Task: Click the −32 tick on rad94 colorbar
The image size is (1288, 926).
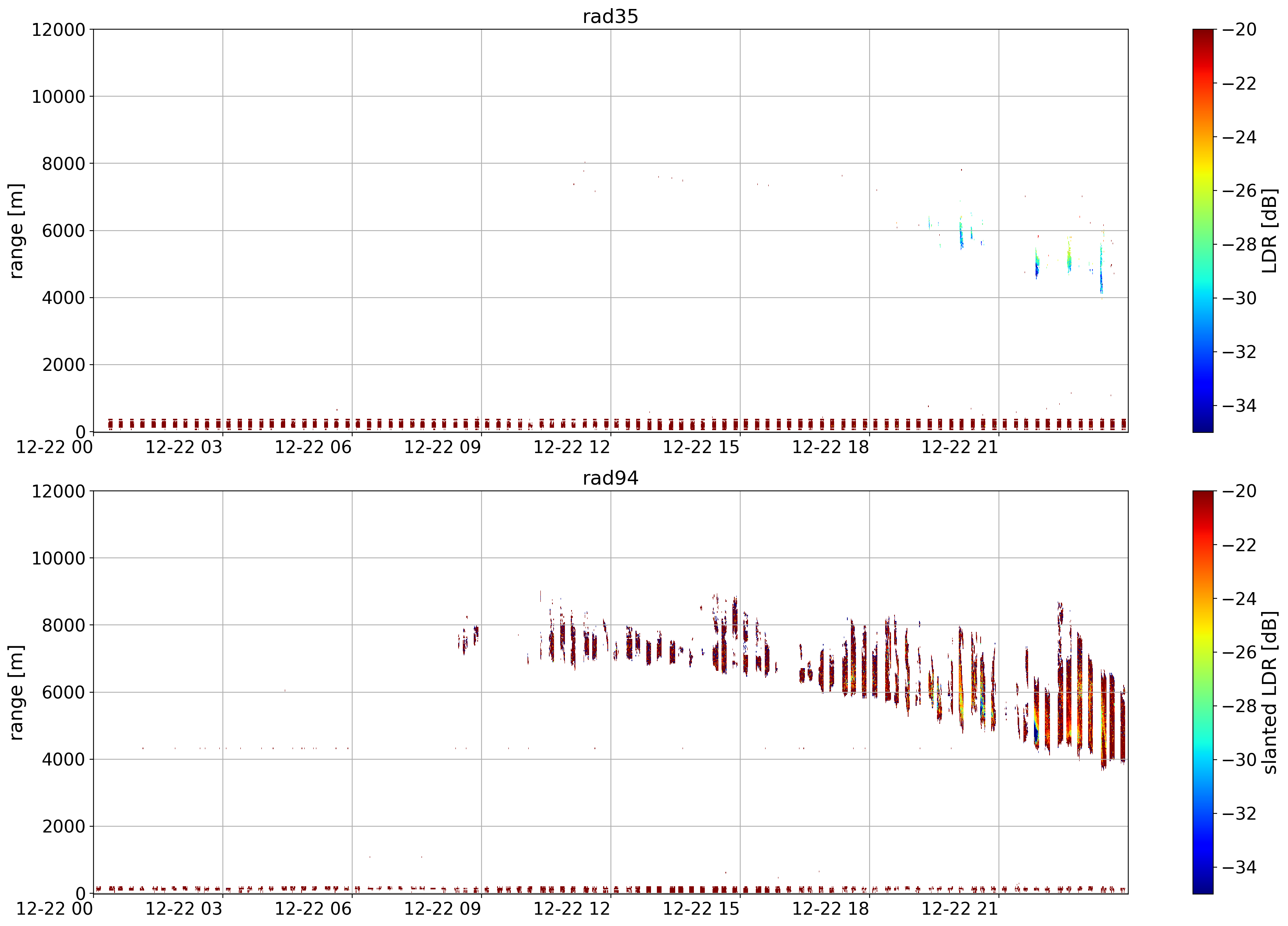Action: pyautogui.click(x=1239, y=813)
